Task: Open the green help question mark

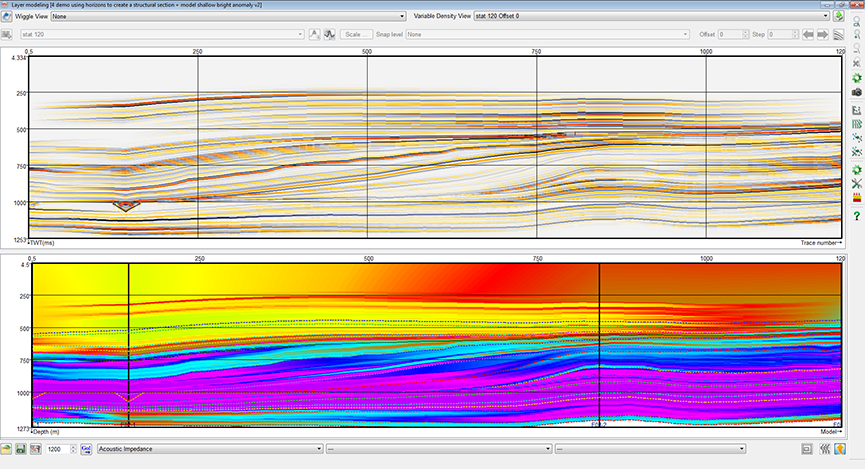Action: click(x=856, y=216)
